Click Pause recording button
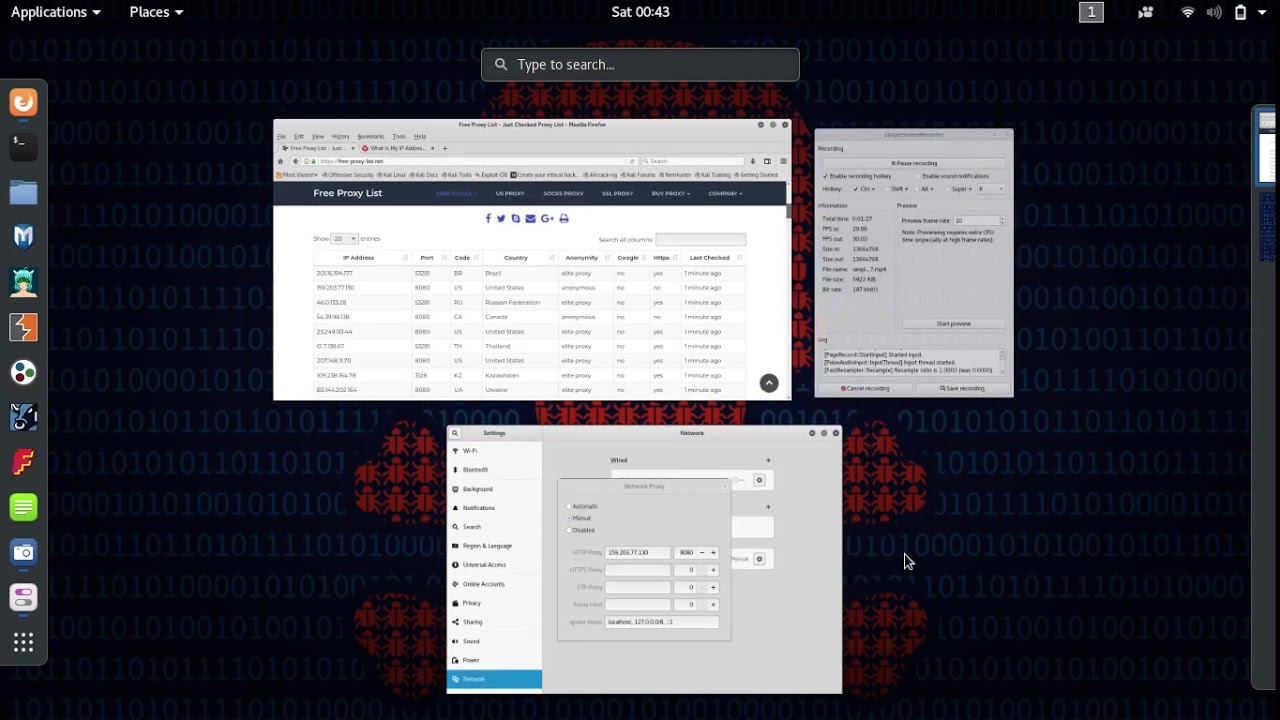1280x720 pixels. (x=914, y=163)
